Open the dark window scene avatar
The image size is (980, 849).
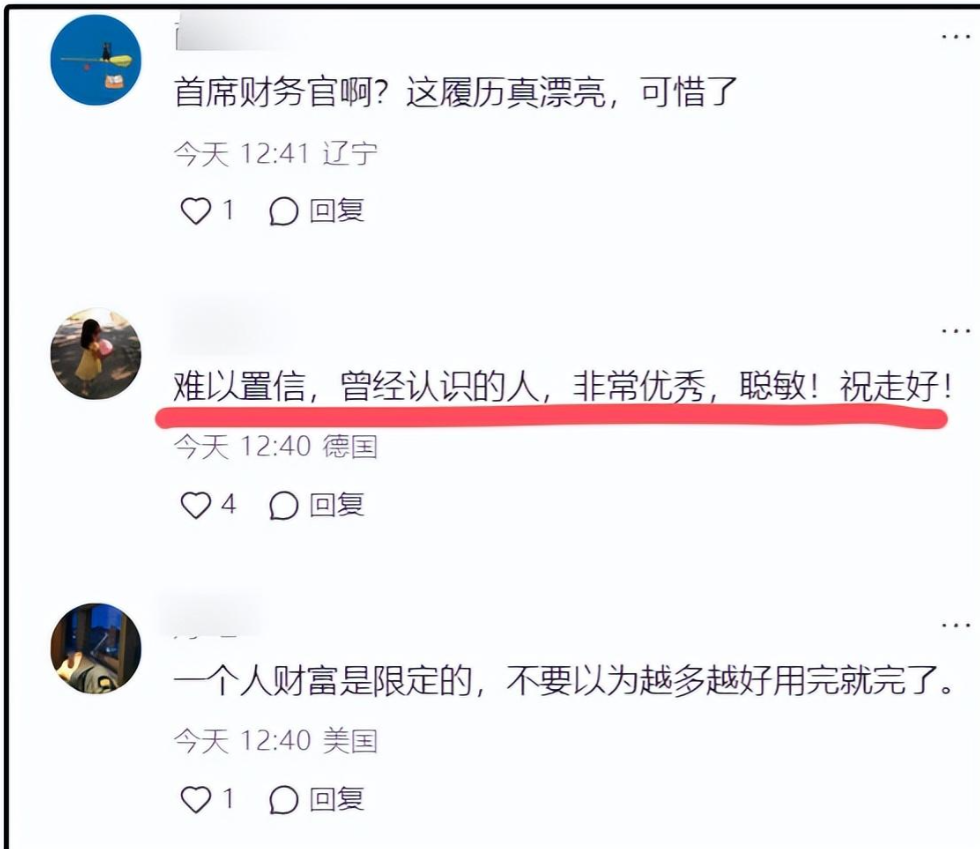tap(96, 648)
